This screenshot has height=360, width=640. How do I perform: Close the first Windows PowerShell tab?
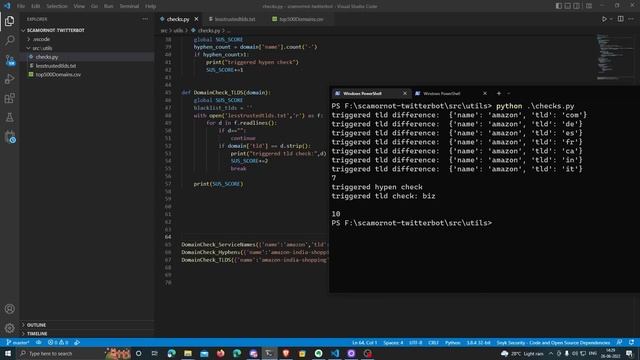[405, 93]
